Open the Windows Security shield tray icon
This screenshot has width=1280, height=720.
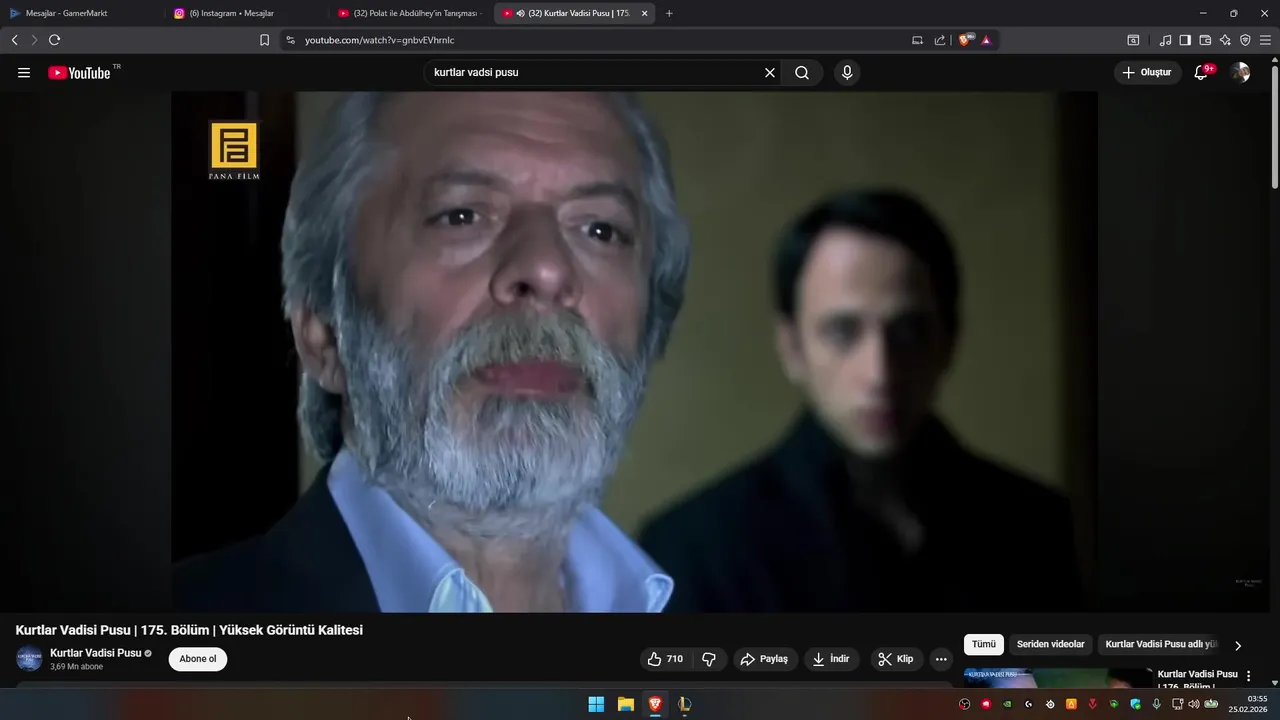pyautogui.click(x=1135, y=704)
